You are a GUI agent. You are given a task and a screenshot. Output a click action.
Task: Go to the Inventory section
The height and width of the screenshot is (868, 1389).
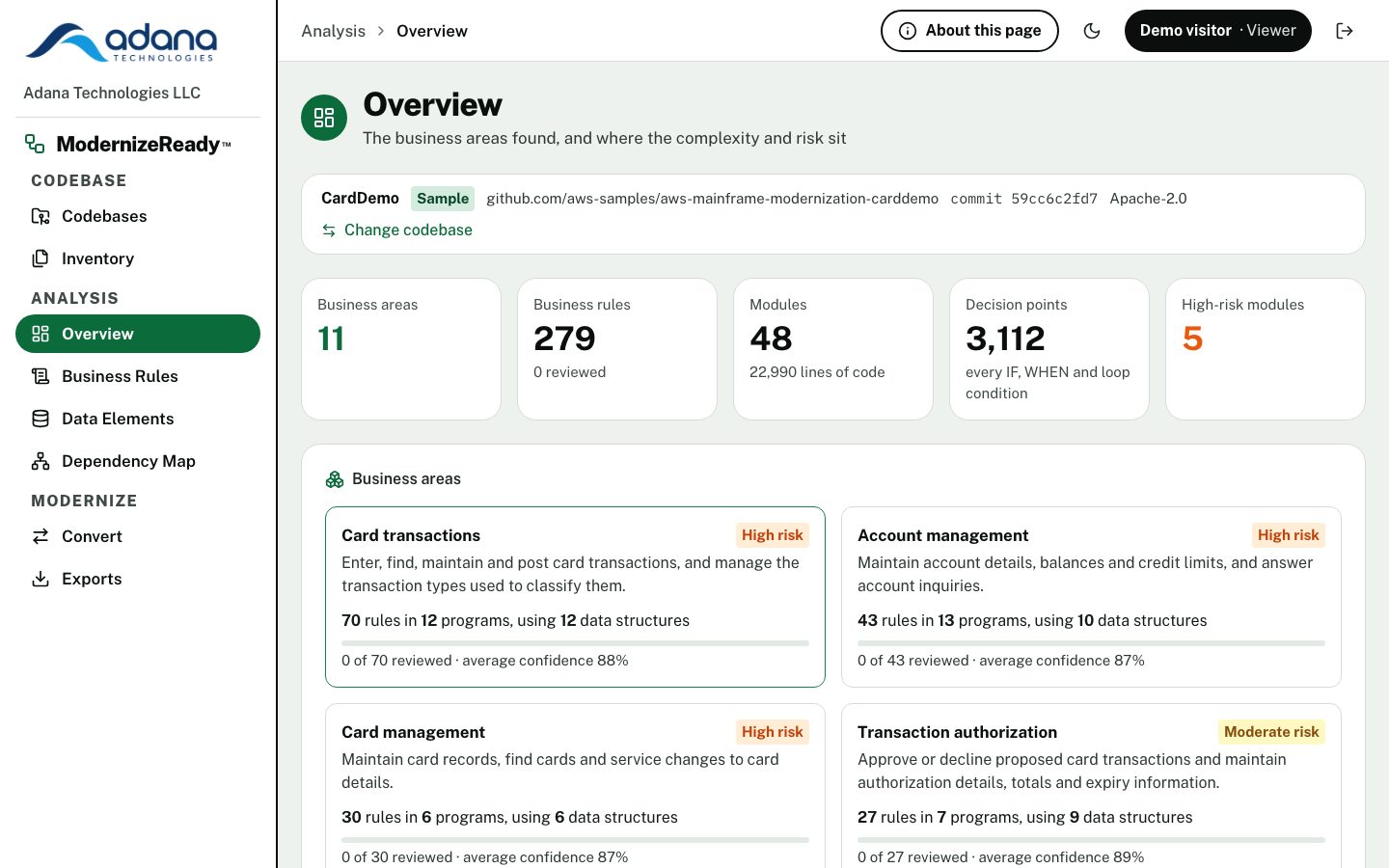point(138,258)
